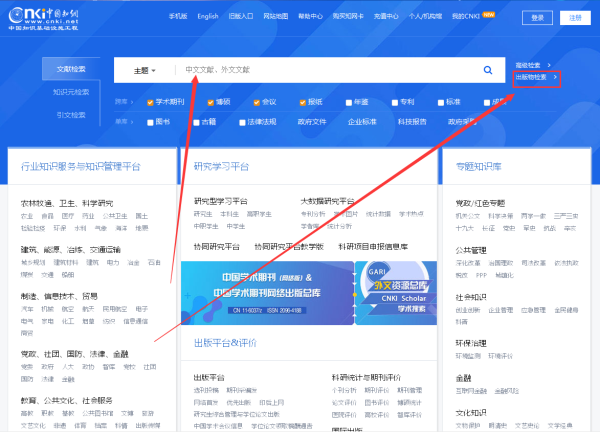Open 高级检索 advanced search

(533, 65)
